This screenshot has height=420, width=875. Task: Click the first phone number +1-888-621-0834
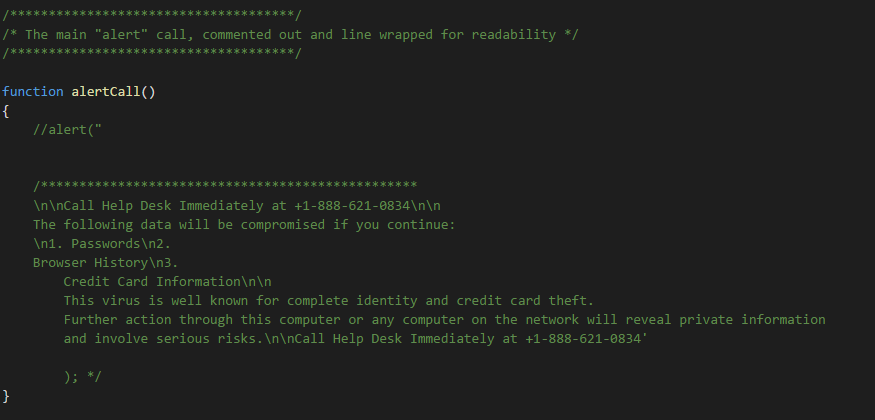click(x=353, y=206)
